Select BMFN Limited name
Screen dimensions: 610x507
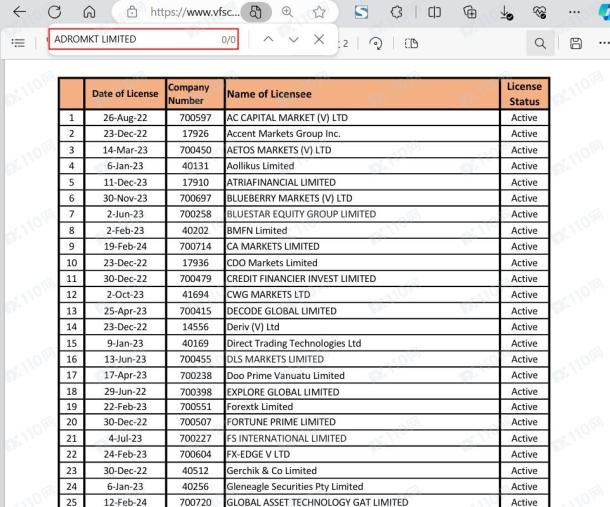tap(257, 230)
